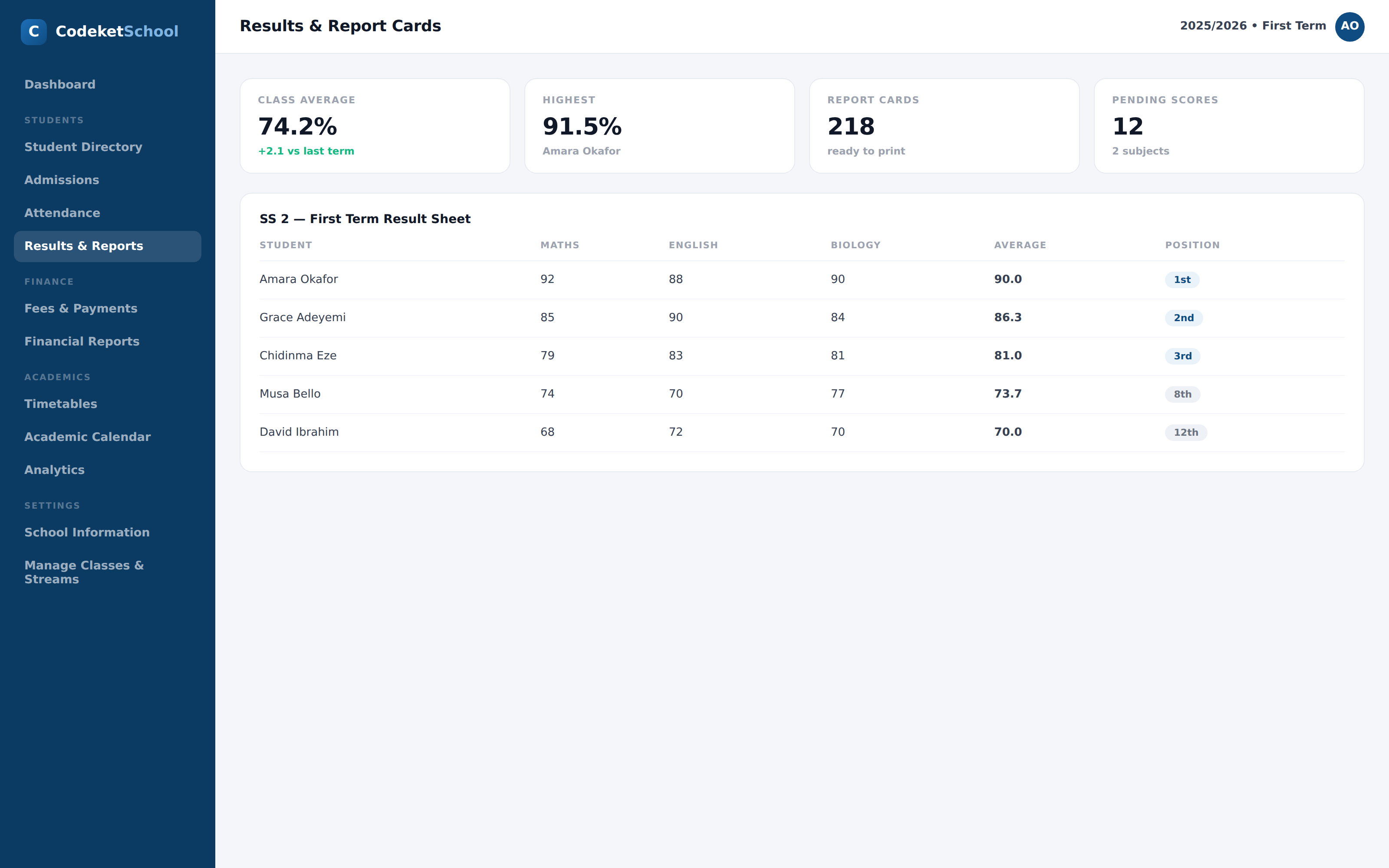Click the Report Cards 218 value
The height and width of the screenshot is (868, 1389).
click(x=851, y=126)
